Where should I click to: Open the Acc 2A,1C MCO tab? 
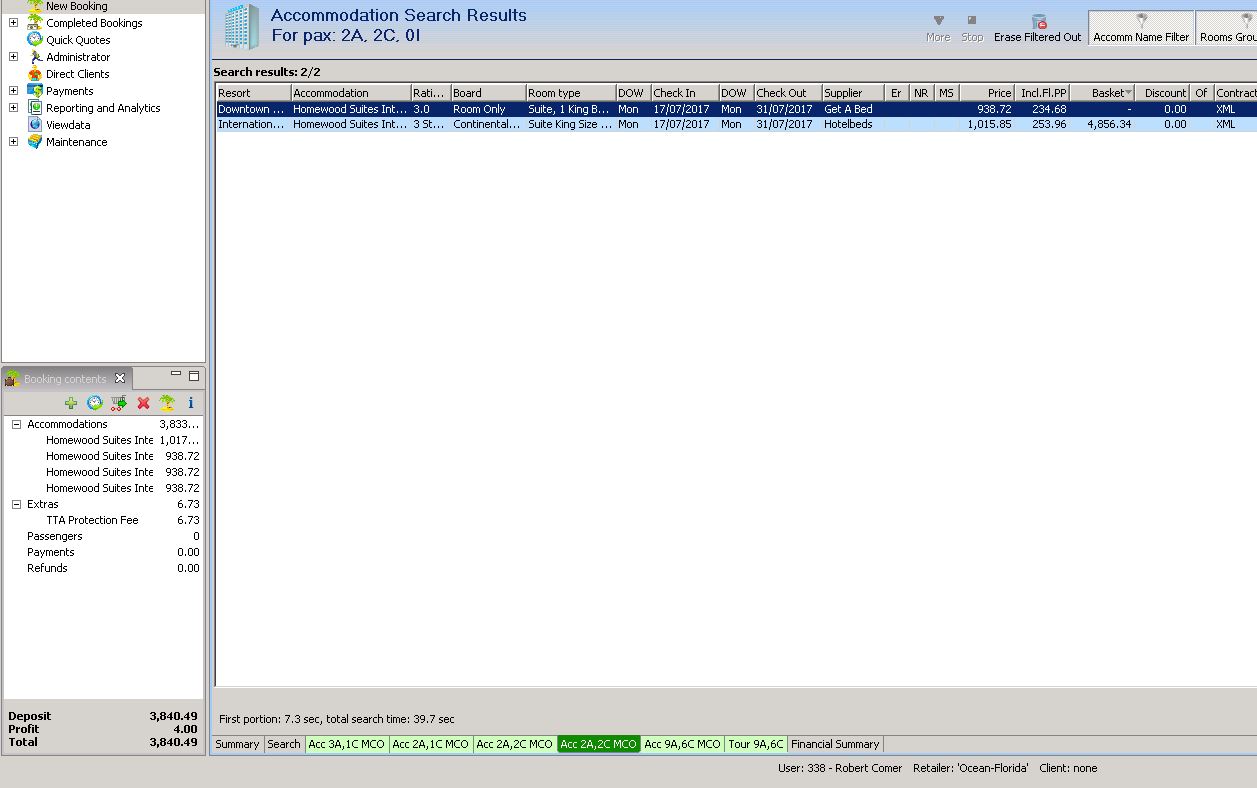(x=430, y=744)
